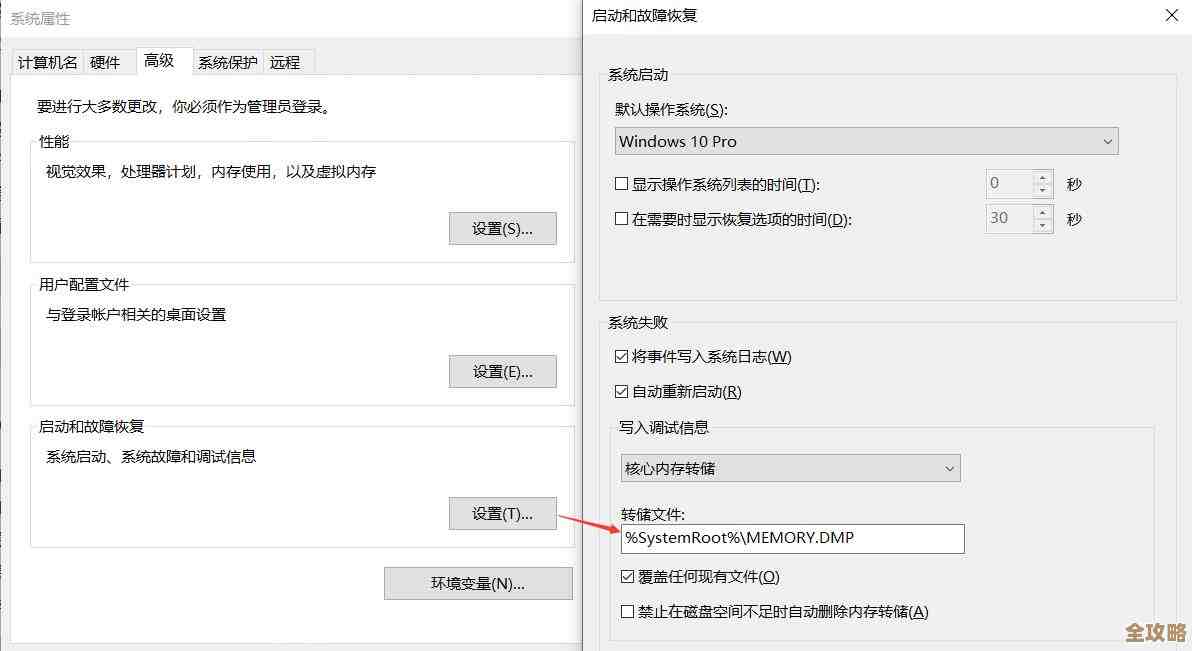Open the 系统保护 tab
The height and width of the screenshot is (651, 1192).
(227, 62)
